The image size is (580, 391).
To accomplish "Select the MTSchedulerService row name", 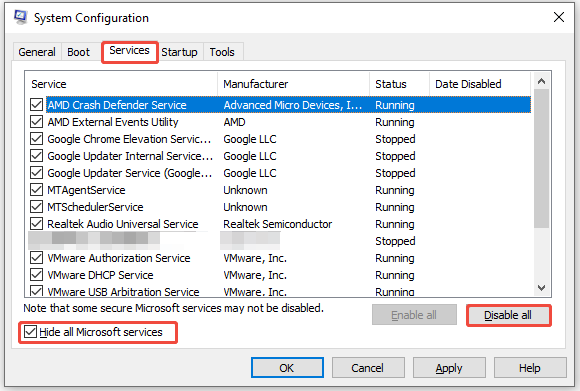I will click(x=95, y=207).
